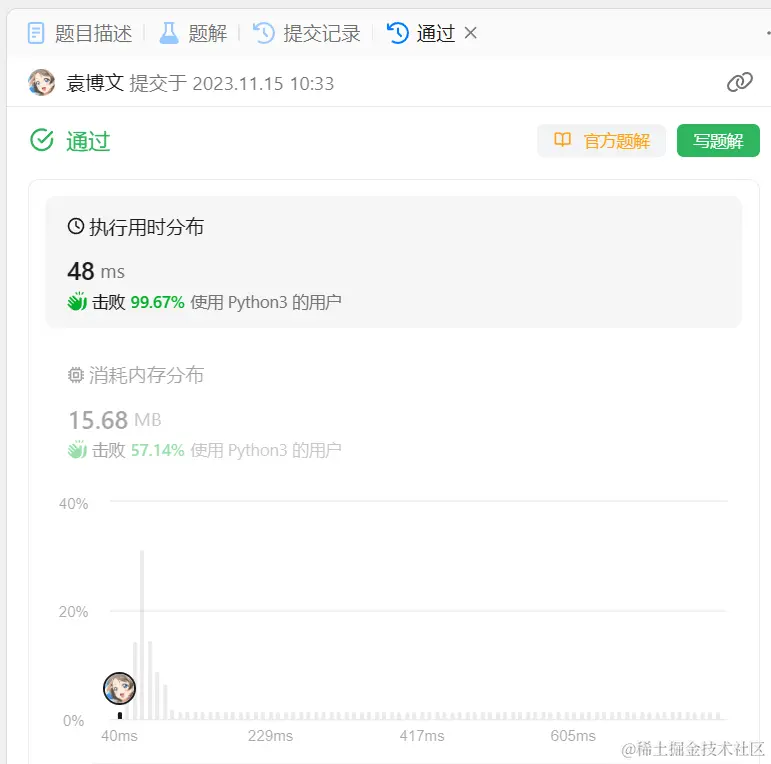Click the 417ms axis label
Screen dimensions: 771x764
coord(422,736)
